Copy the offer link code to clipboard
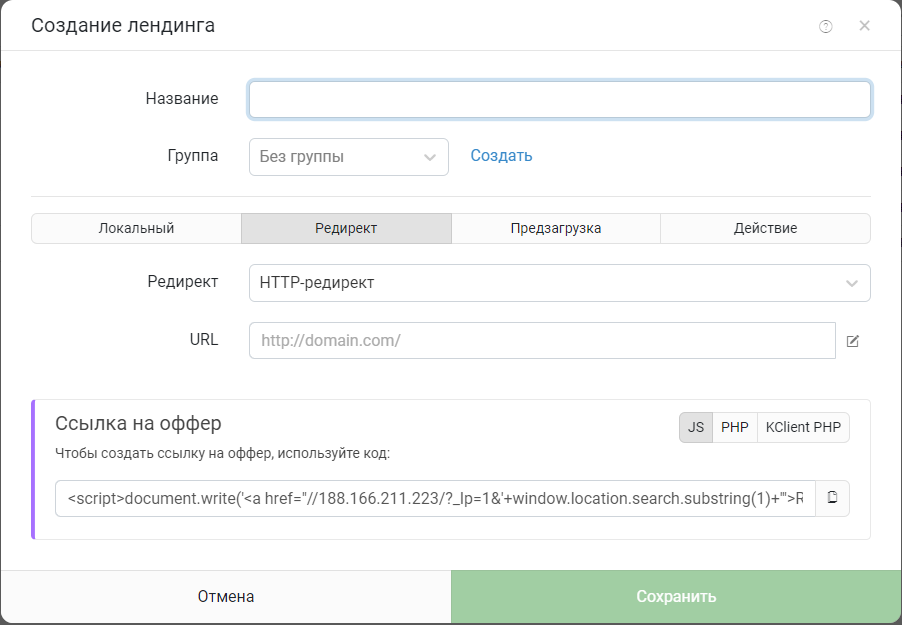The image size is (902, 625). coord(832,498)
